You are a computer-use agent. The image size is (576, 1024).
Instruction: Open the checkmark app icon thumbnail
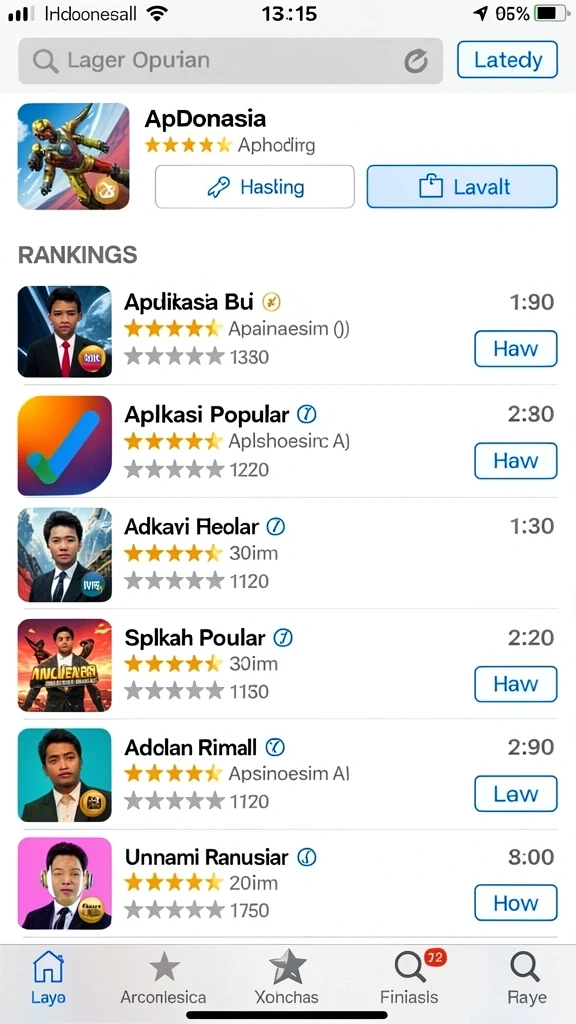tap(65, 445)
